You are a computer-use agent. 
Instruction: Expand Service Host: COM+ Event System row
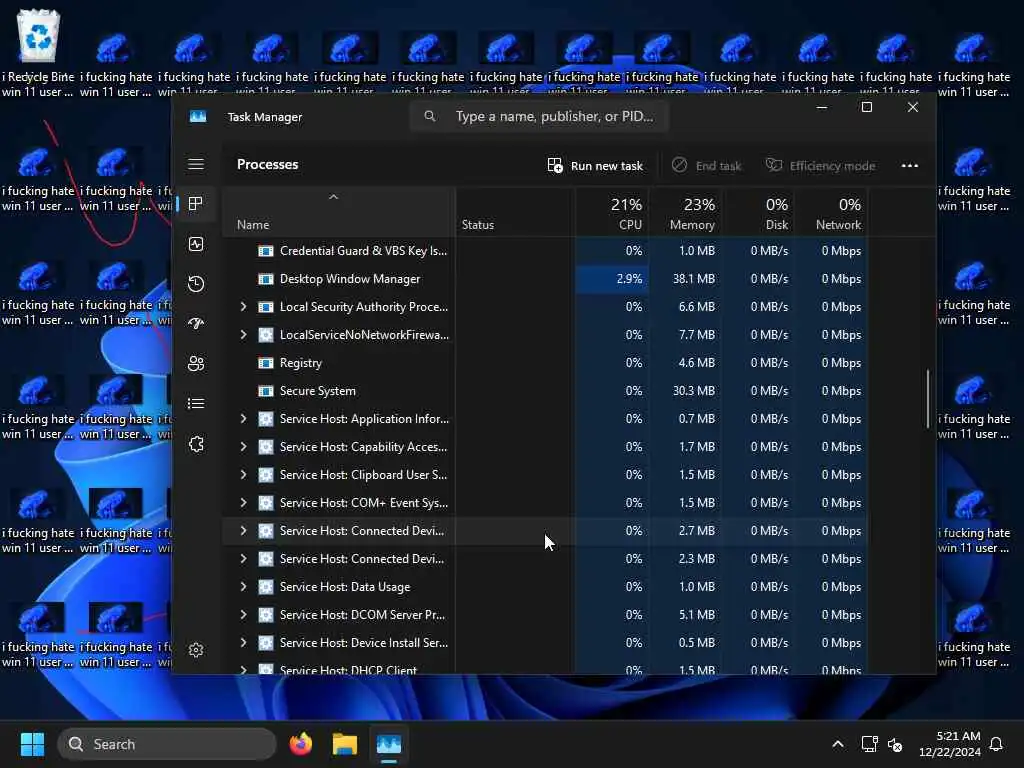tap(243, 503)
